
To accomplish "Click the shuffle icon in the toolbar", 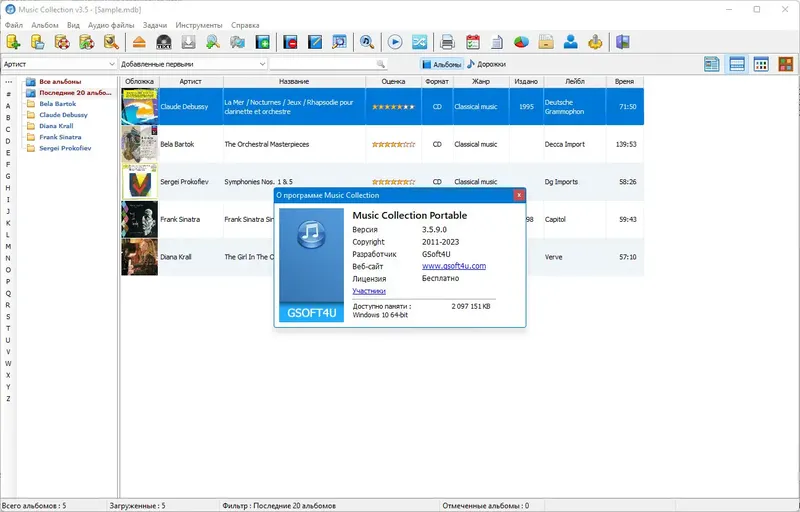I will click(x=419, y=42).
